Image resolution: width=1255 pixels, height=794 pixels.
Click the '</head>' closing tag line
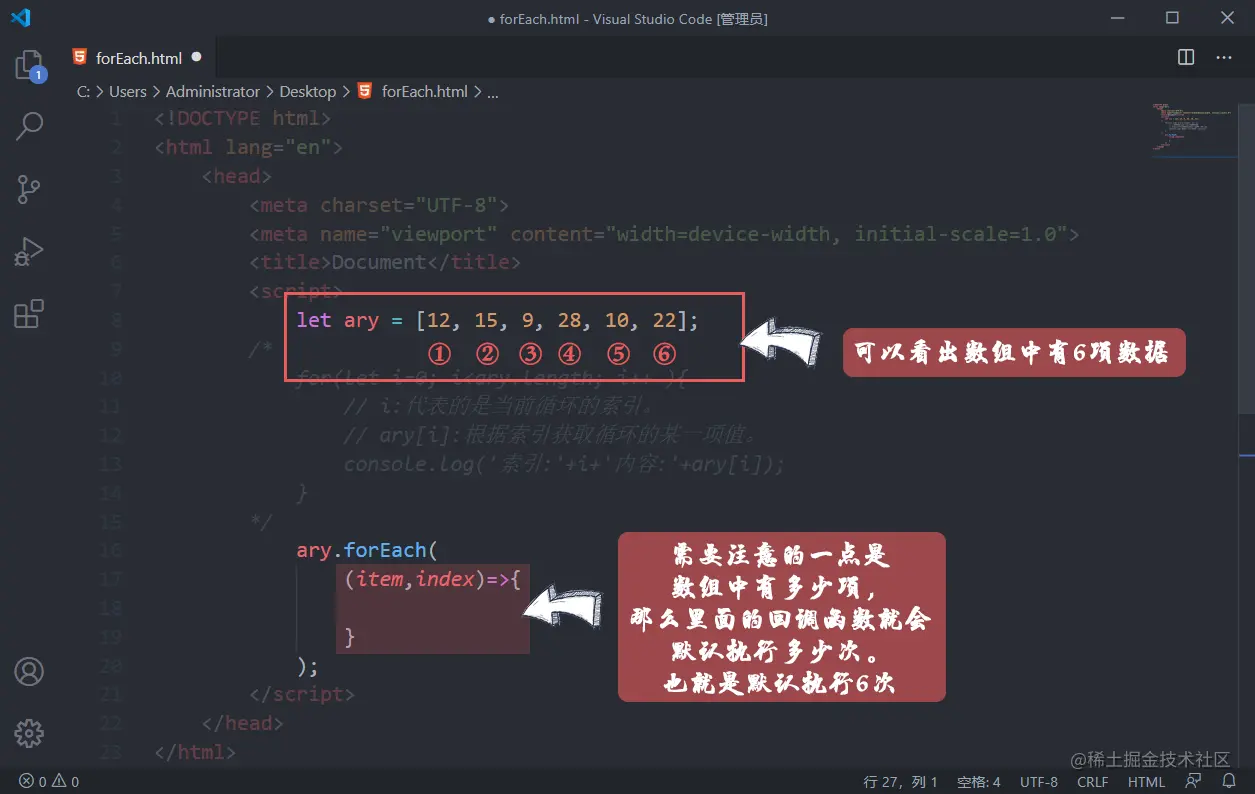tap(242, 723)
